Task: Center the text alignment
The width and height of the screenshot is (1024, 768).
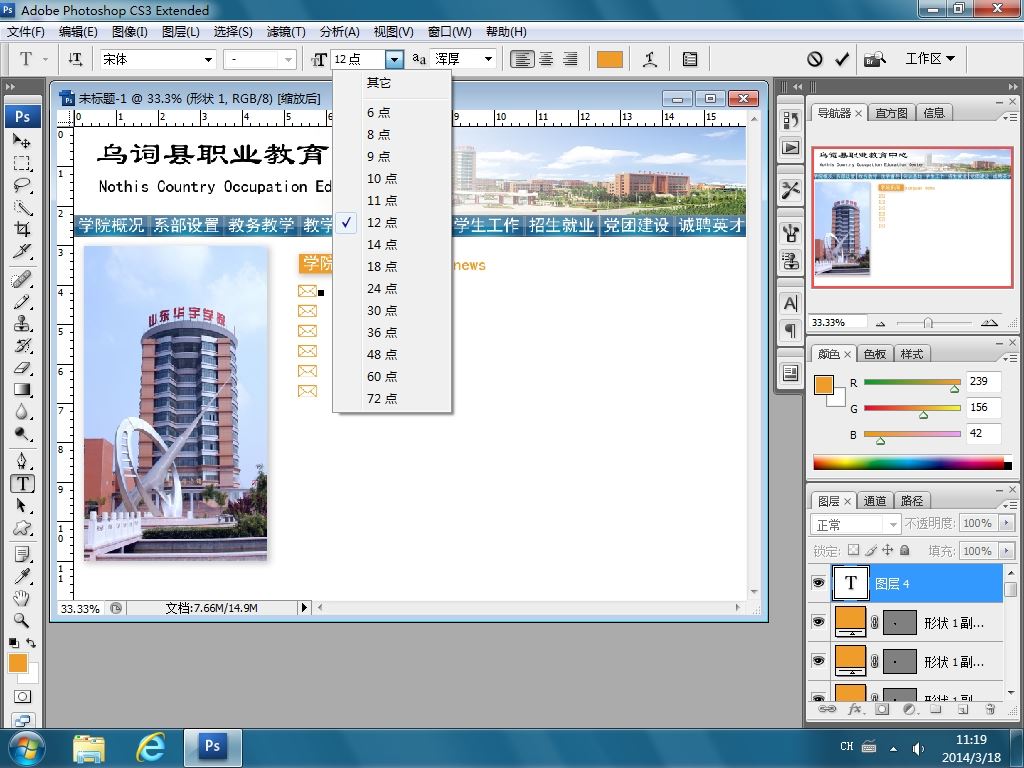Action: (546, 59)
